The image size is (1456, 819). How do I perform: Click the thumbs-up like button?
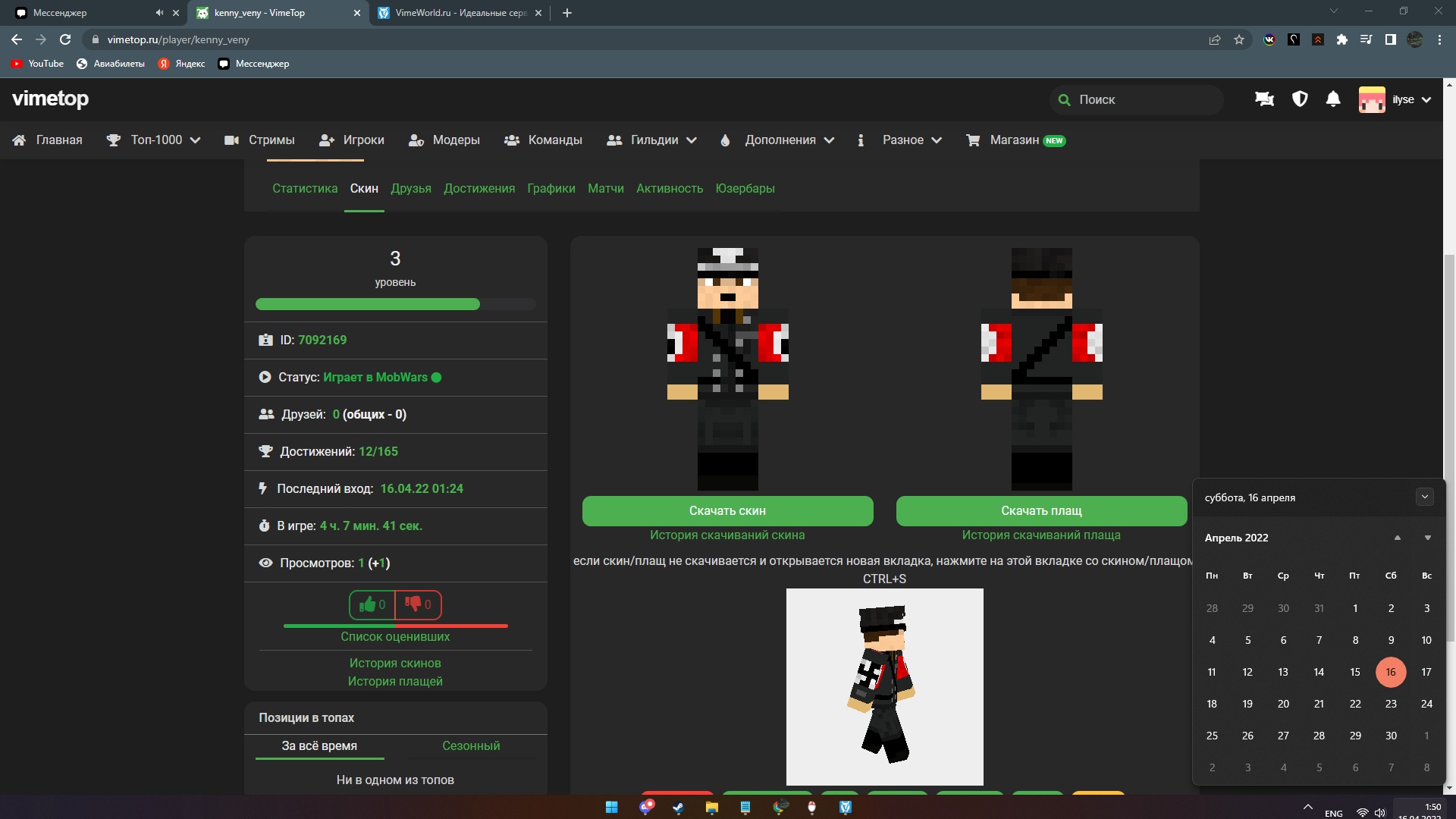click(372, 604)
